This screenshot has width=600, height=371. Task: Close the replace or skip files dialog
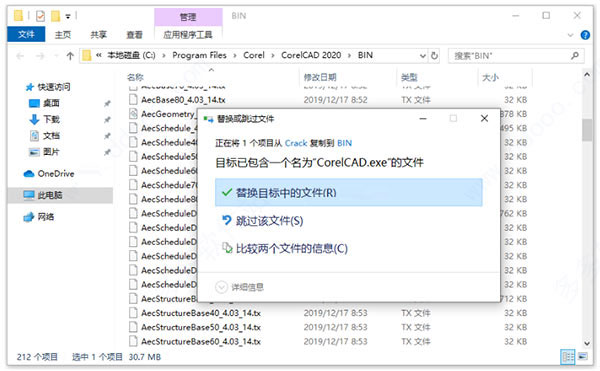[x=484, y=119]
